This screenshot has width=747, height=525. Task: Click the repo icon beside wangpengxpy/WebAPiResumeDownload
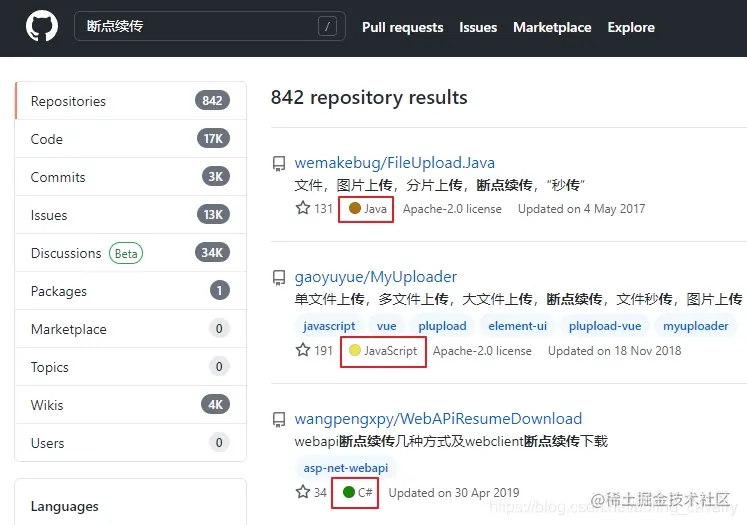(x=279, y=419)
